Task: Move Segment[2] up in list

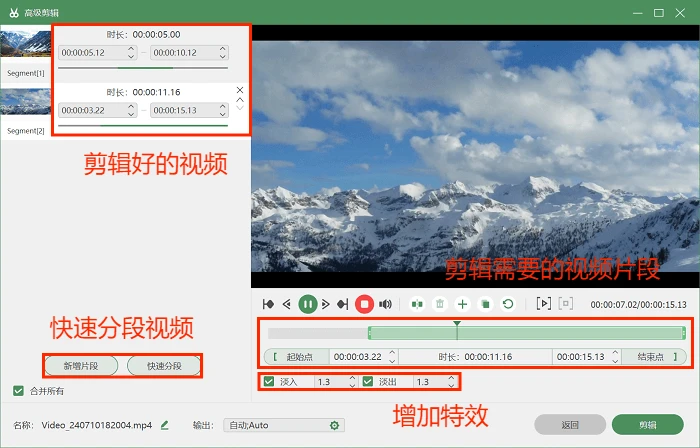Action: (x=240, y=100)
